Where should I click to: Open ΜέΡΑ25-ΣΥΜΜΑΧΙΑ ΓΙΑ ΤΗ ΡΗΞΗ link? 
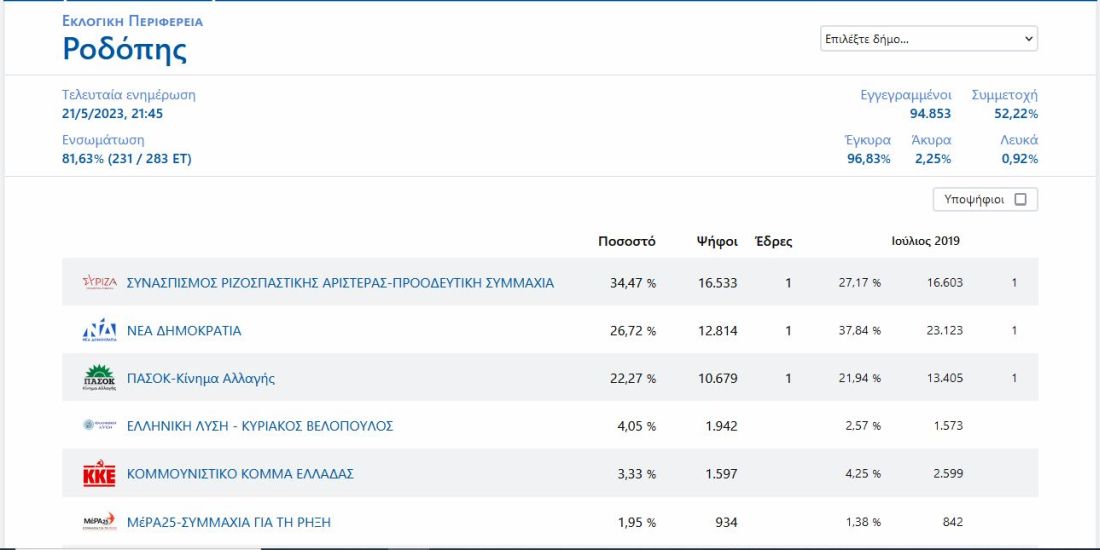coord(229,522)
